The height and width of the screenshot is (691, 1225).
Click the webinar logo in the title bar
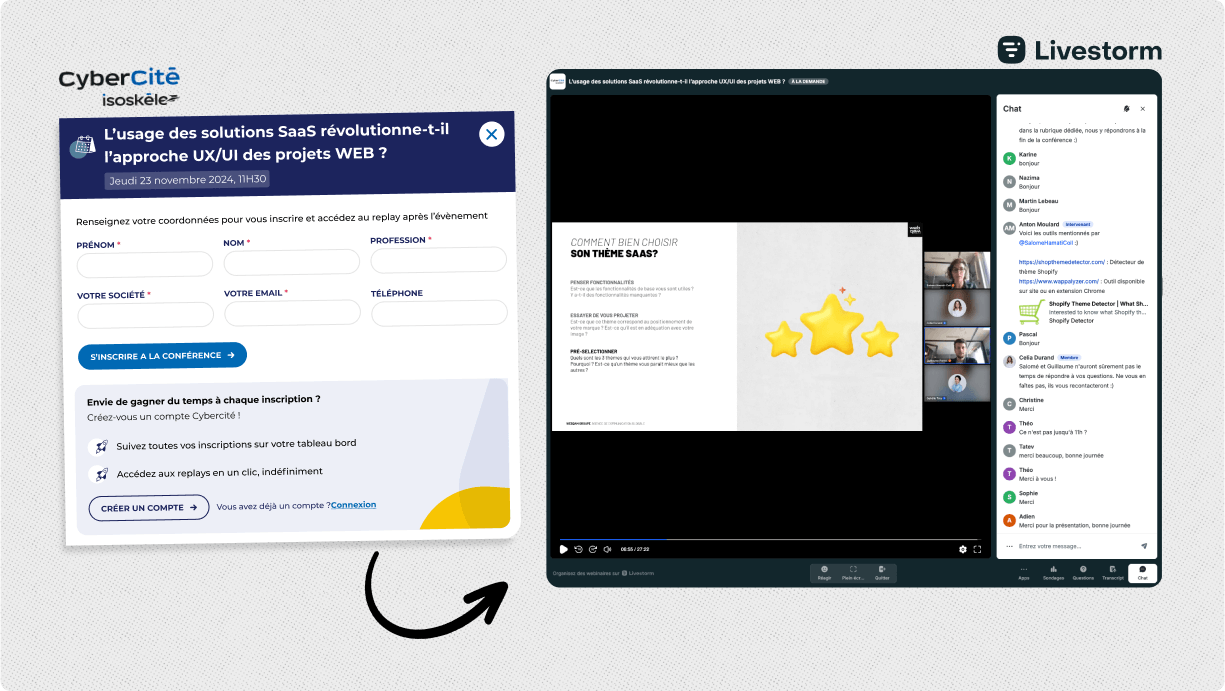(x=558, y=81)
